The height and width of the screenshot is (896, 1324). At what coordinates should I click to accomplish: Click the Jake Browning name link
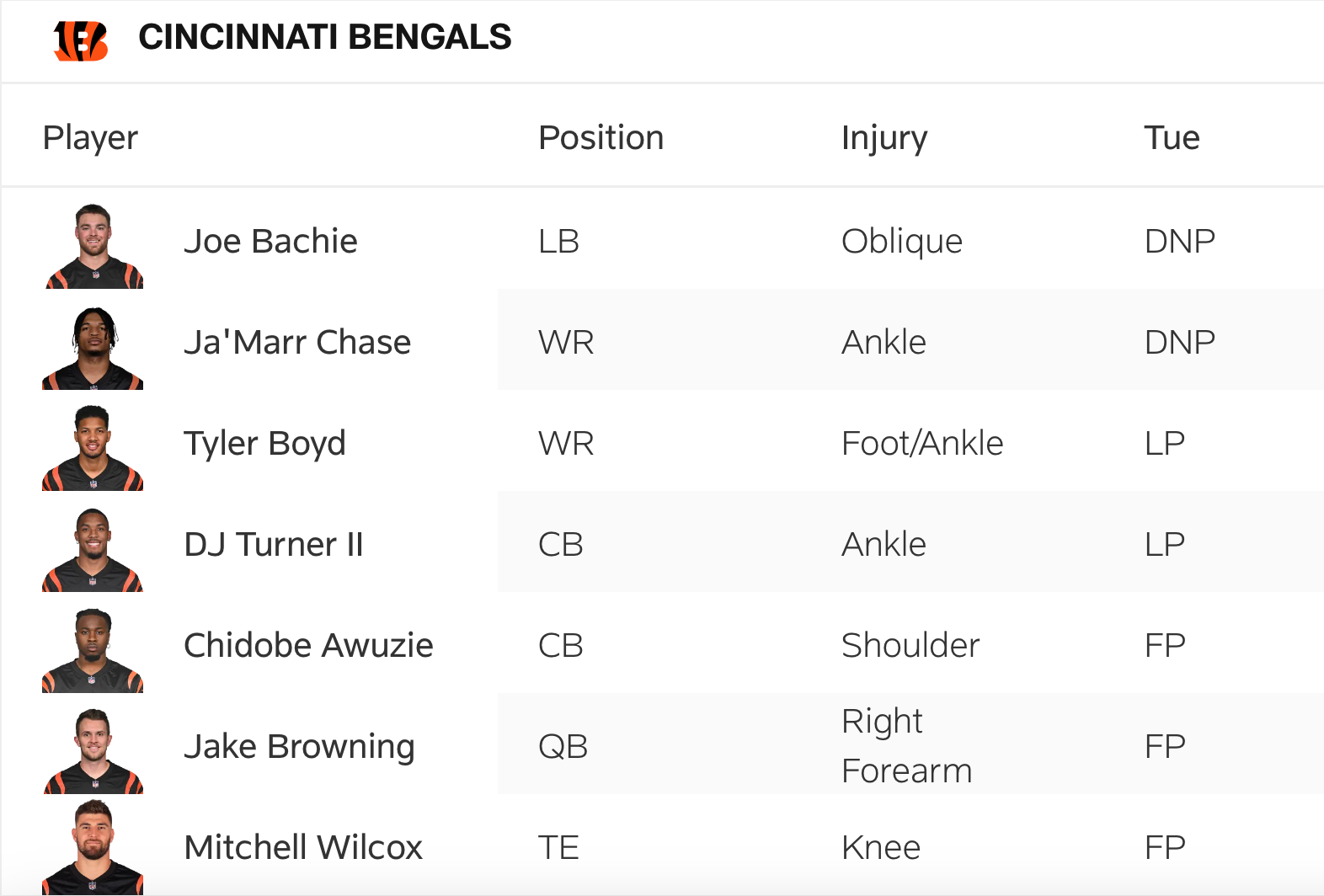click(299, 747)
